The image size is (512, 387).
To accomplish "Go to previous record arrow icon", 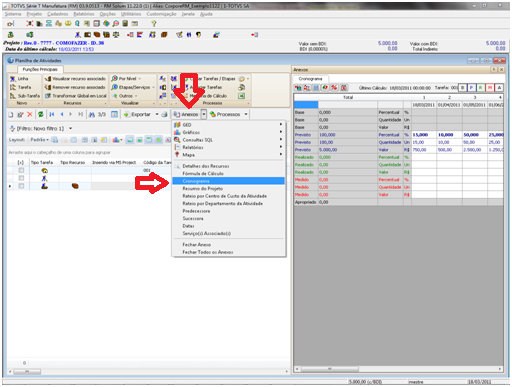I will [x=62, y=114].
